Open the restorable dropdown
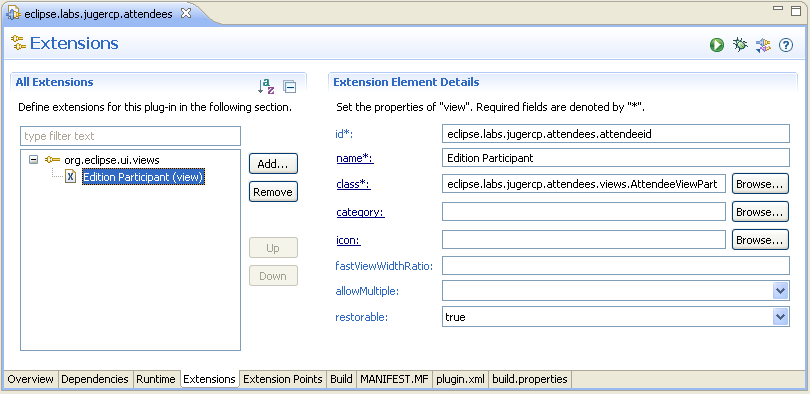Image resolution: width=810 pixels, height=394 pixels. point(780,317)
